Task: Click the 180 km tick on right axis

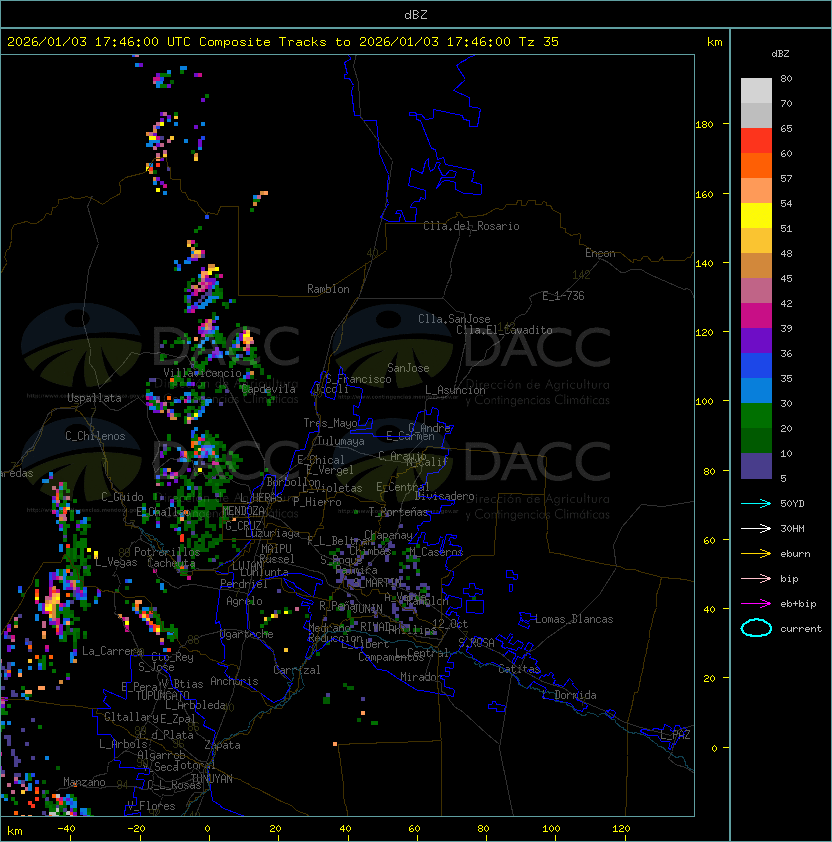Action: tap(704, 125)
